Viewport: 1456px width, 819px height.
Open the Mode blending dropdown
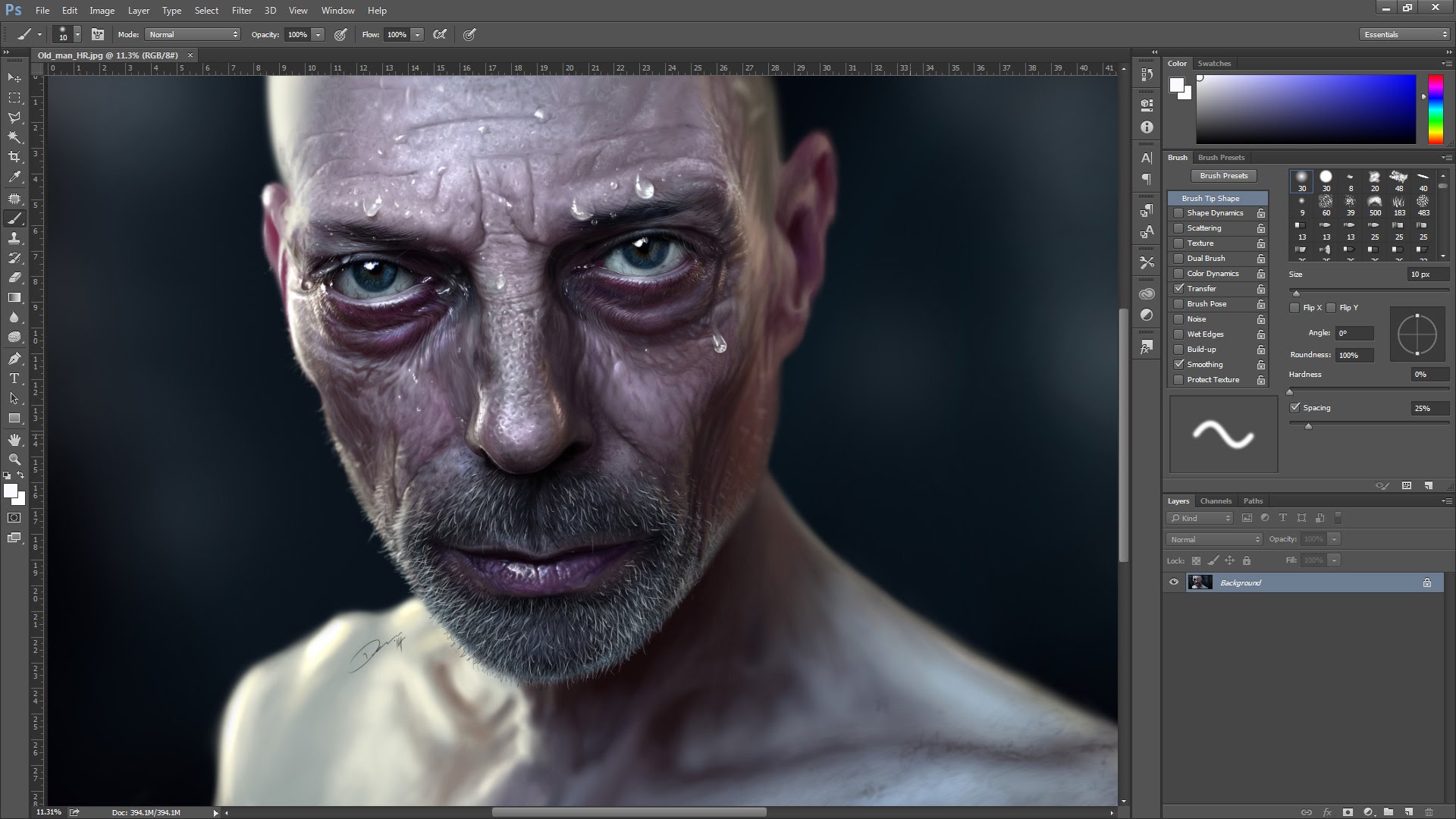(x=192, y=34)
